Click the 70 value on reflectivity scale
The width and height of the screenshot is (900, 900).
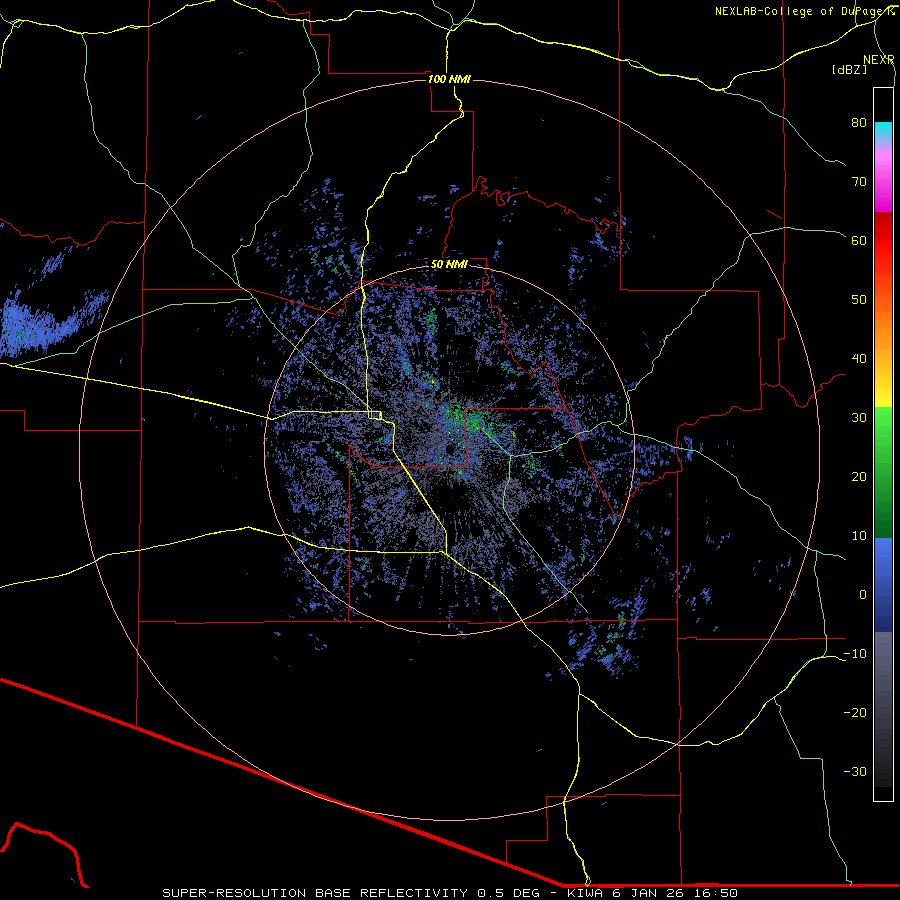pyautogui.click(x=859, y=181)
